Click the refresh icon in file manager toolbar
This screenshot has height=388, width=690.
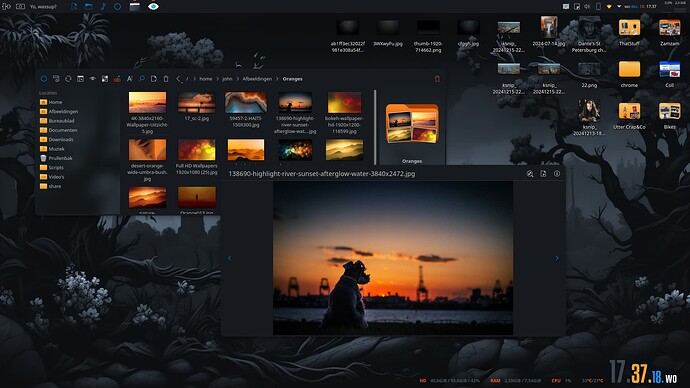(x=68, y=79)
